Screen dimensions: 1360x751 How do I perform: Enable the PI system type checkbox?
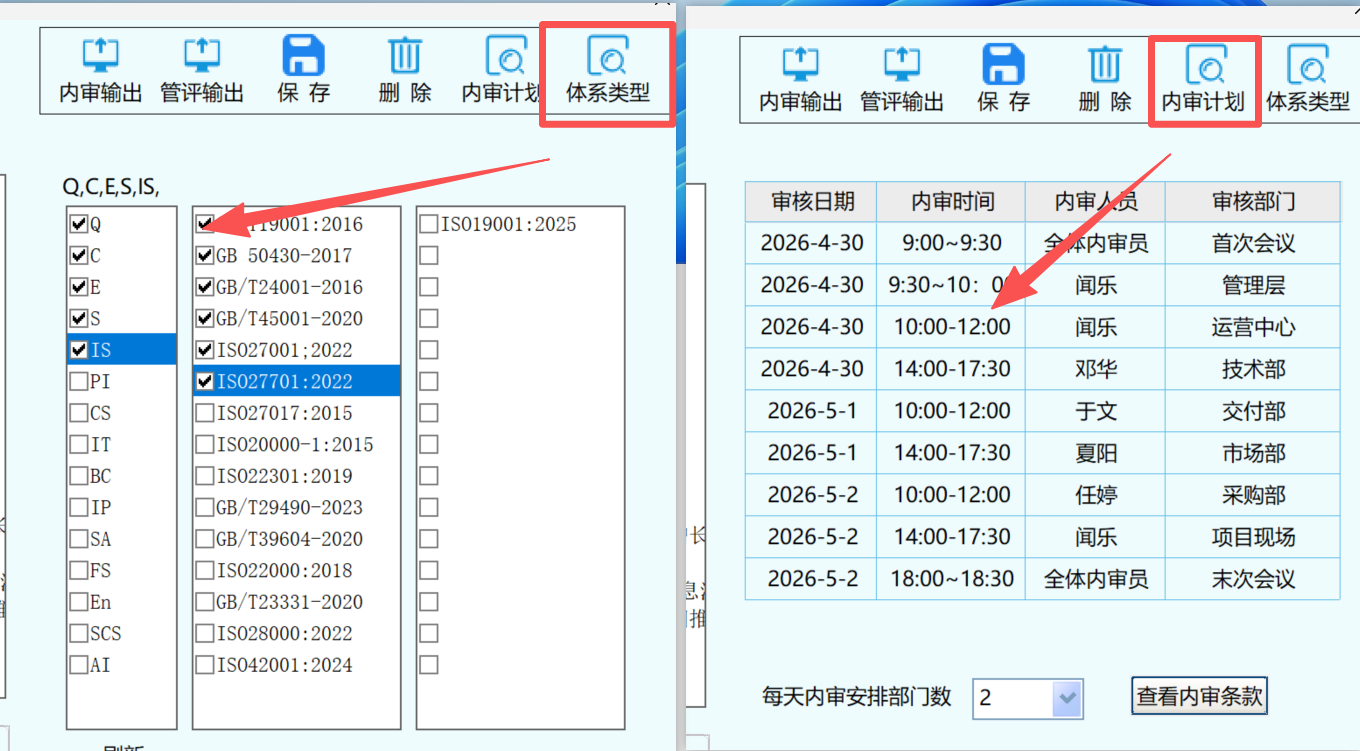click(x=78, y=382)
